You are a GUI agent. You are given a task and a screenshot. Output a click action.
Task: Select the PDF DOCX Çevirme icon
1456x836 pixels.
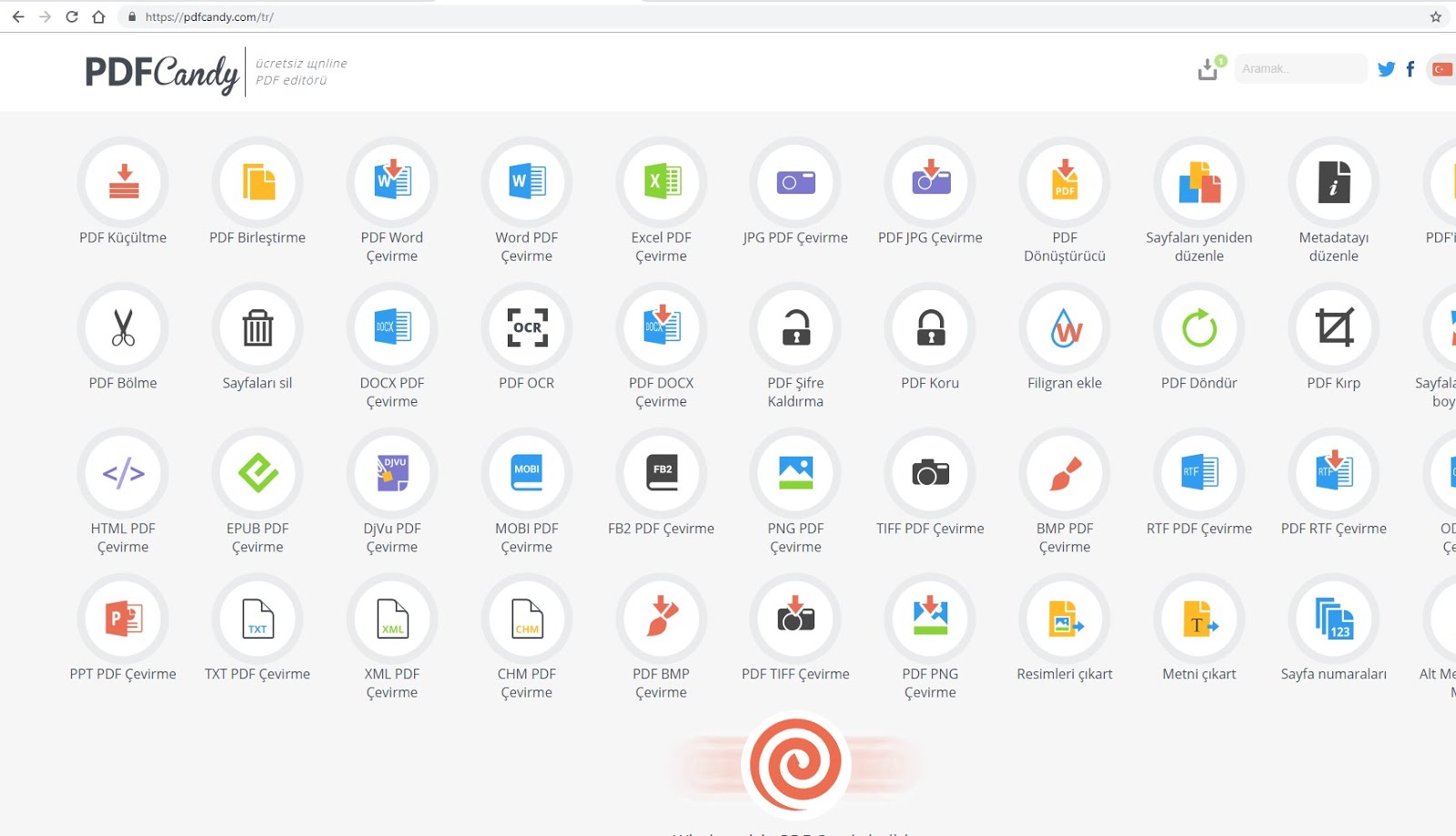coord(662,327)
